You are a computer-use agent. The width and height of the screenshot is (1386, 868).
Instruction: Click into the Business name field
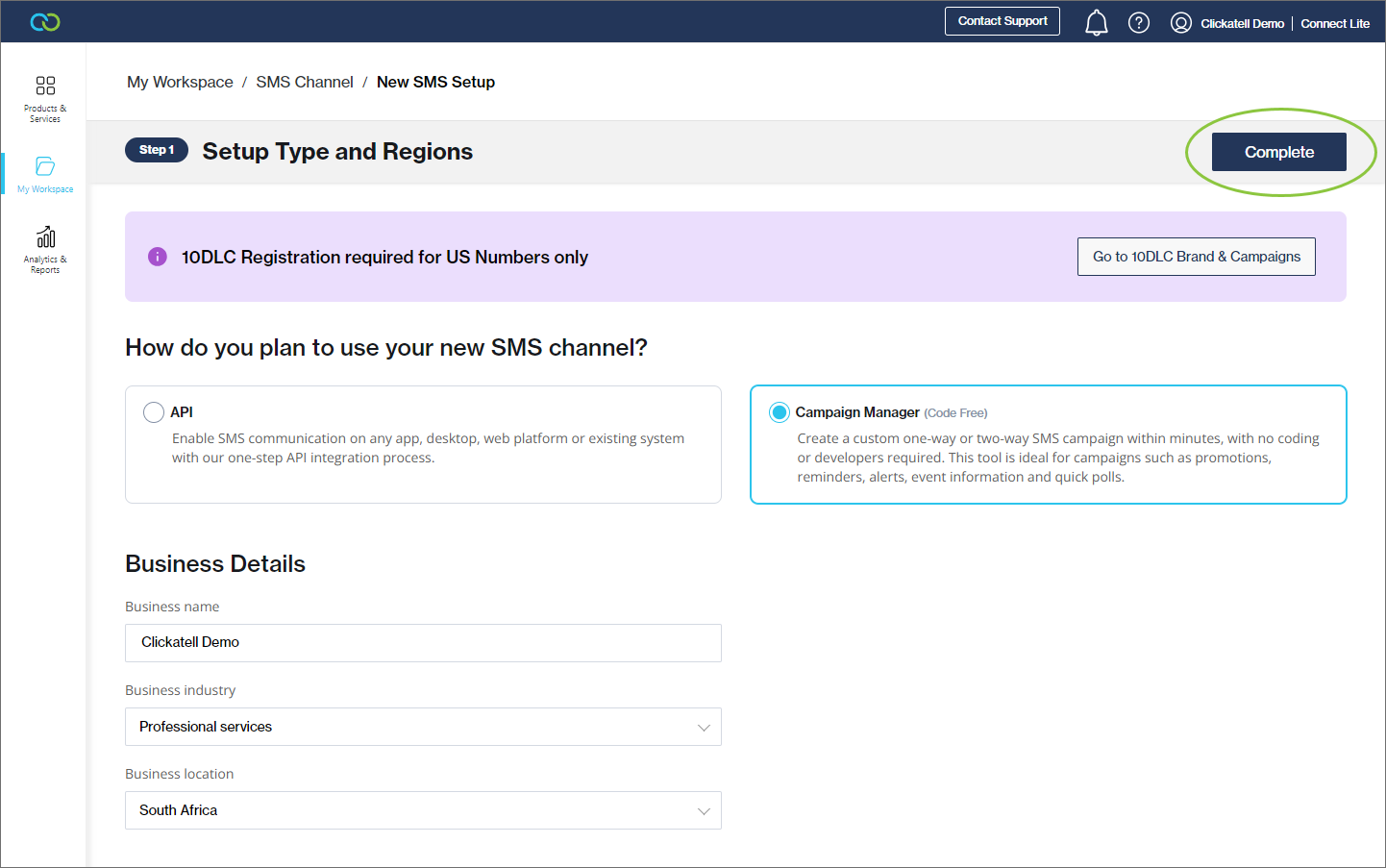(423, 642)
